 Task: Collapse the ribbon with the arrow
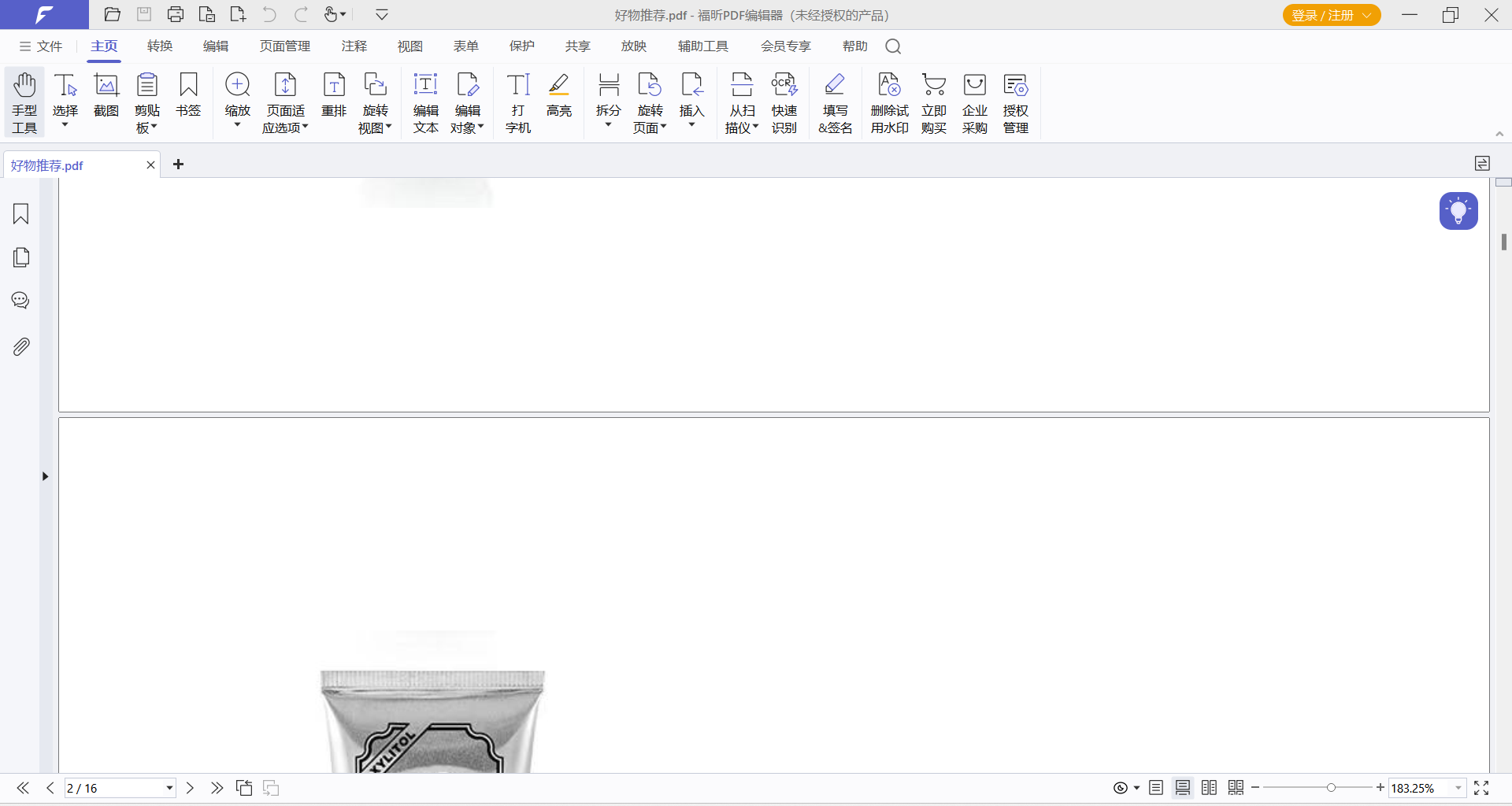1499,134
